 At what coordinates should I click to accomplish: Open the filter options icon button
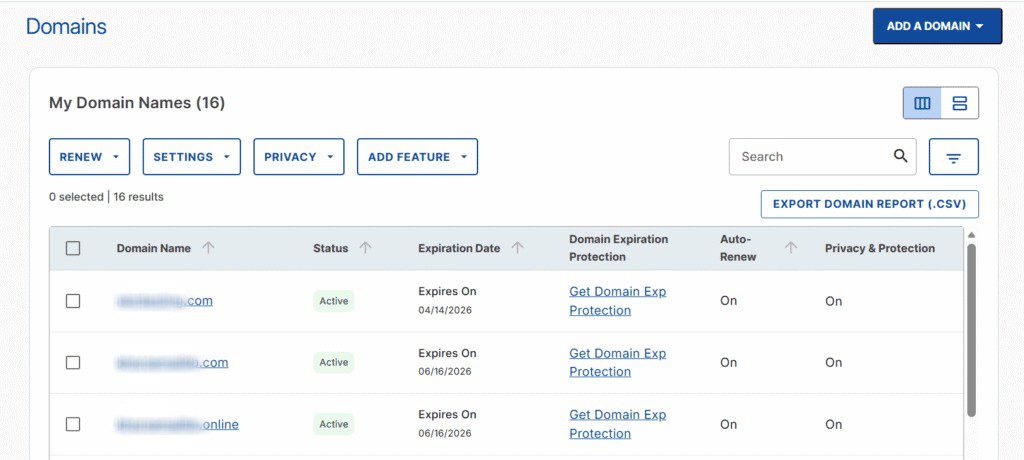click(x=953, y=157)
